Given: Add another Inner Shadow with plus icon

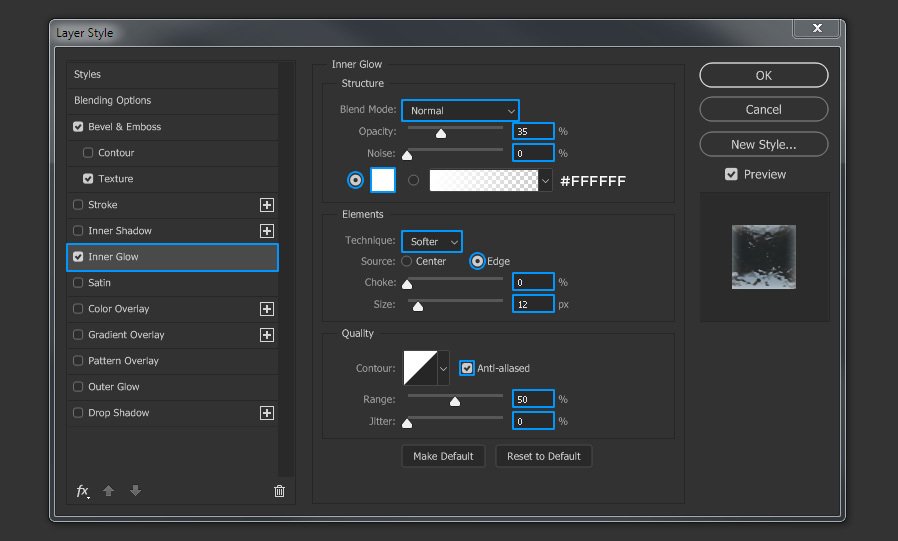Looking at the screenshot, I should 267,231.
